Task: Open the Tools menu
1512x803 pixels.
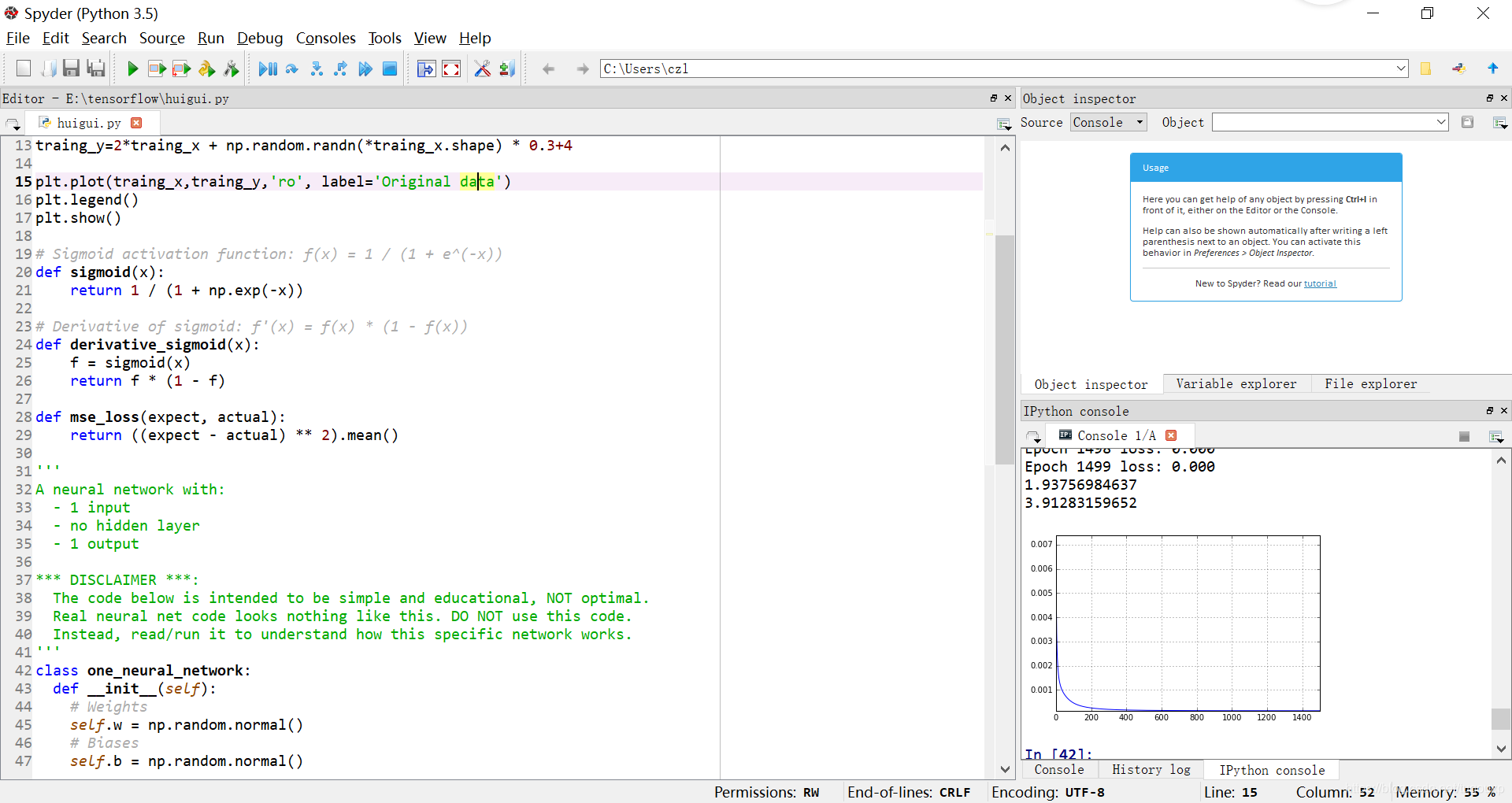Action: tap(385, 38)
